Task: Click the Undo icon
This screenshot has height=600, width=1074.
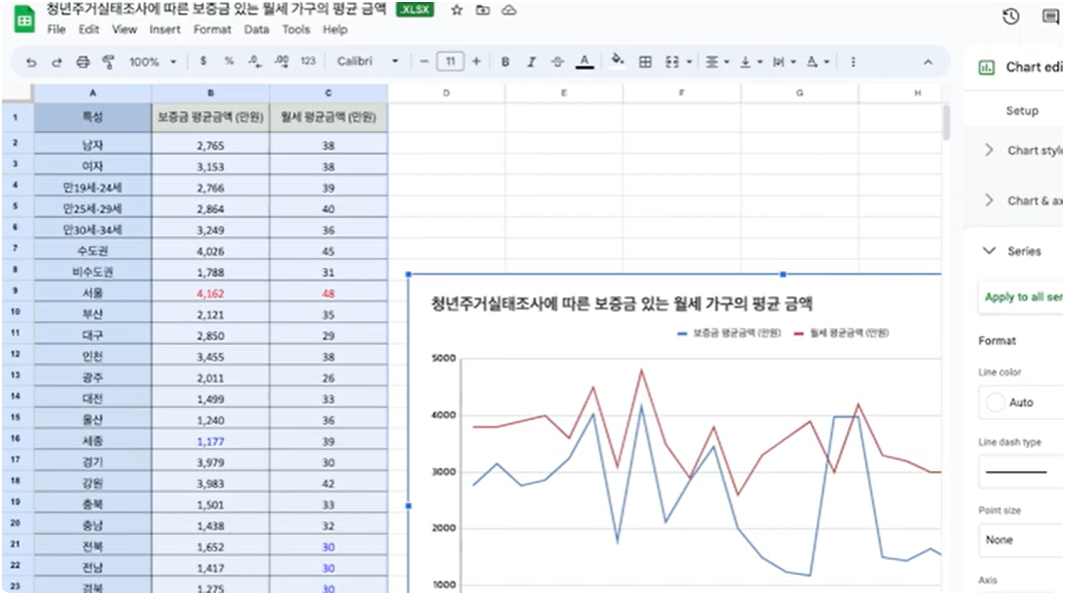Action: [31, 61]
